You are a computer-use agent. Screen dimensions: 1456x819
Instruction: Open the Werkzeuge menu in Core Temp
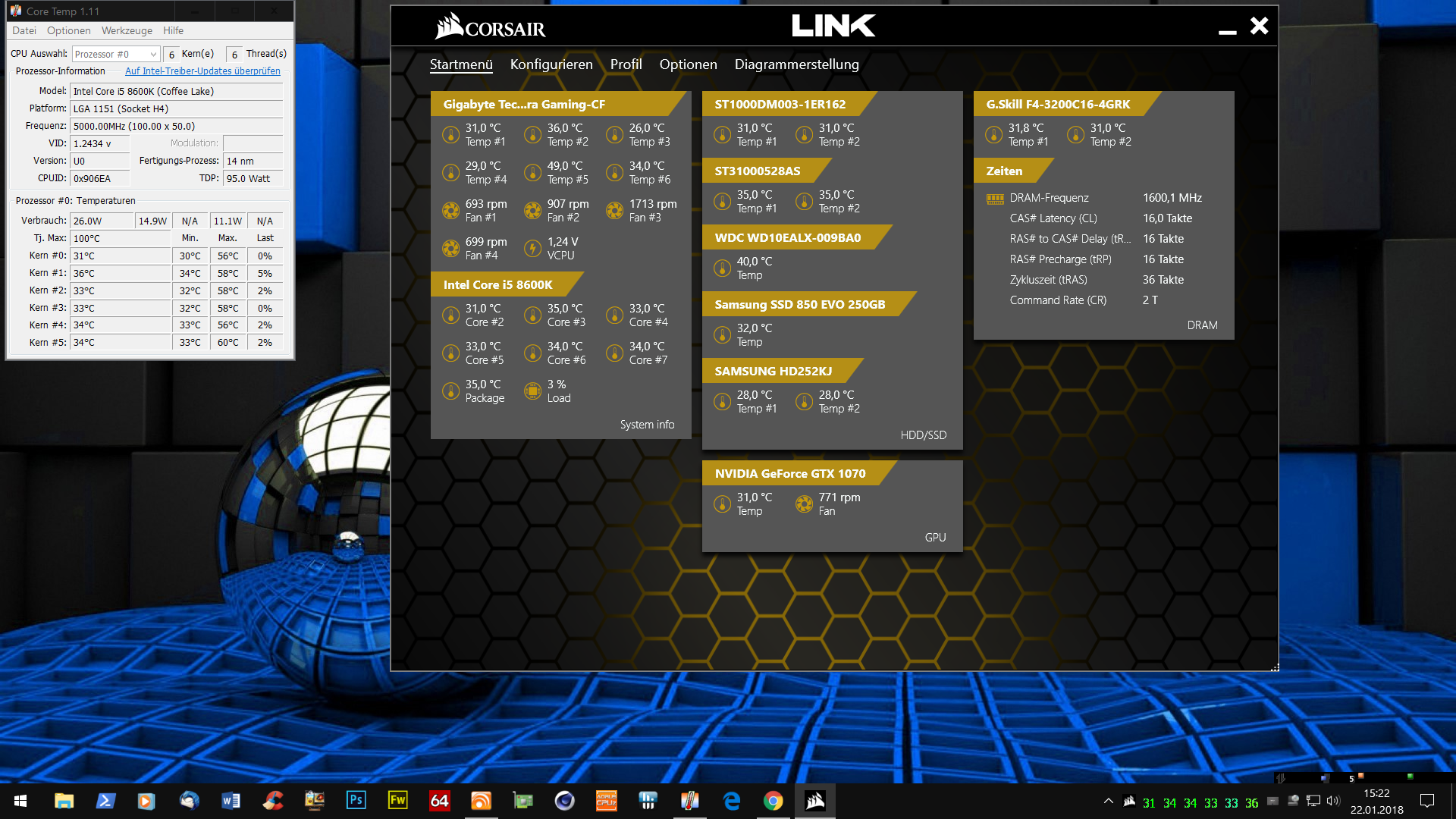coord(127,30)
